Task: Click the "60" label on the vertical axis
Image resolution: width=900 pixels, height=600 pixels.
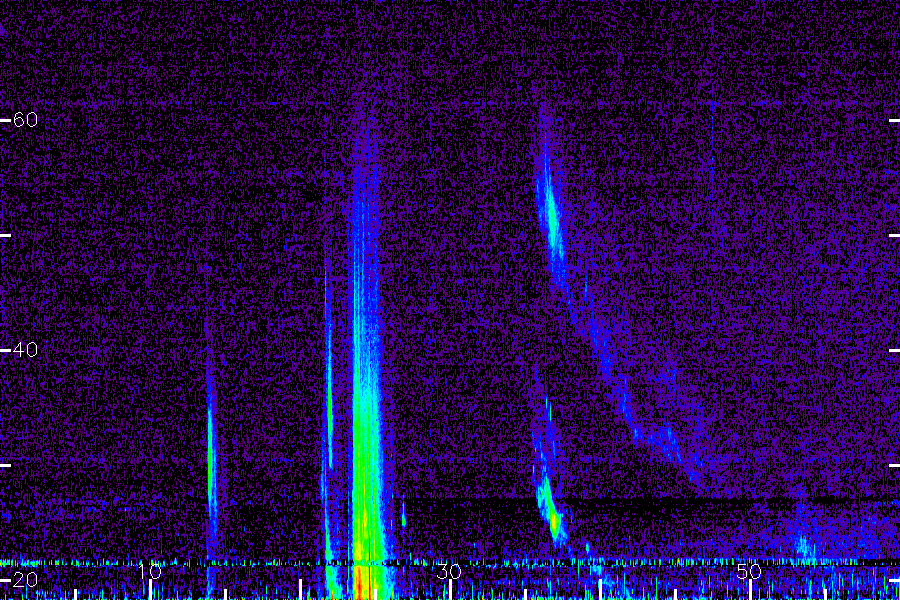Action: pos(25,119)
